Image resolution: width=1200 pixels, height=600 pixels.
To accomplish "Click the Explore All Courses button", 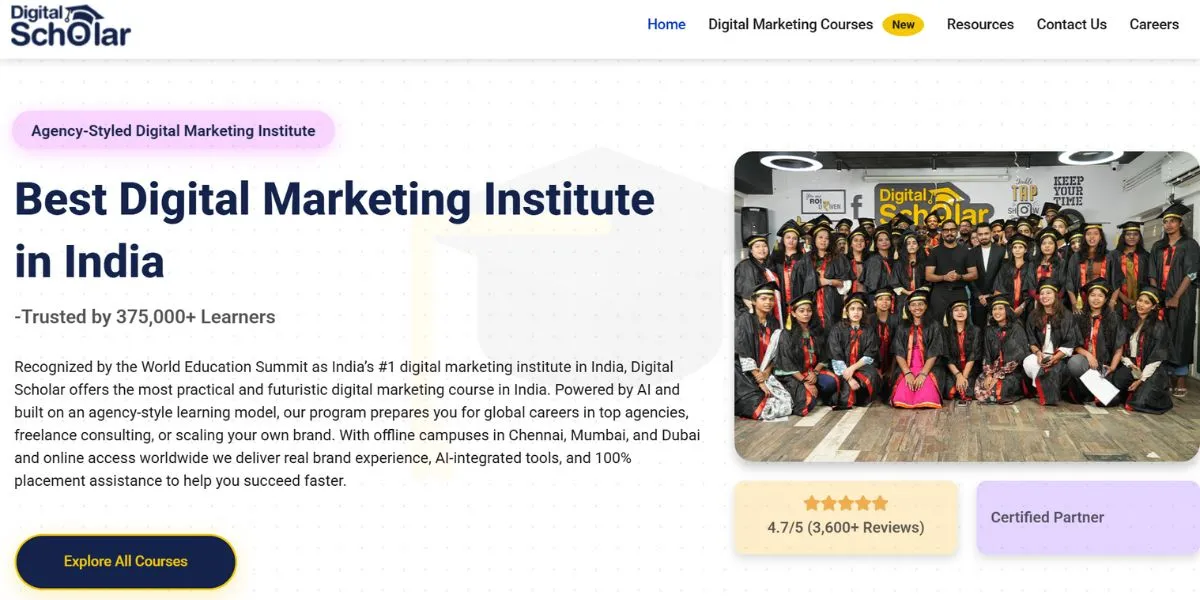I will pyautogui.click(x=125, y=561).
